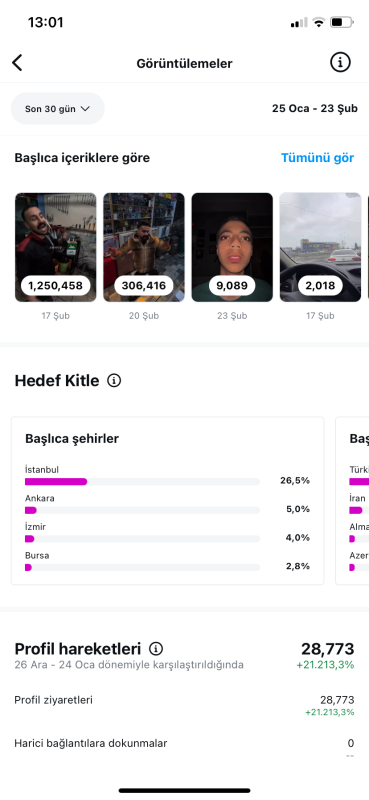Open the thumbnail with 306,416 views
369x800 pixels.
(x=144, y=247)
